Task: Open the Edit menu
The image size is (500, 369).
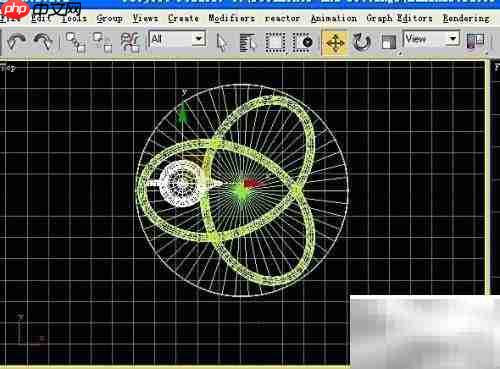Action: click(x=41, y=18)
